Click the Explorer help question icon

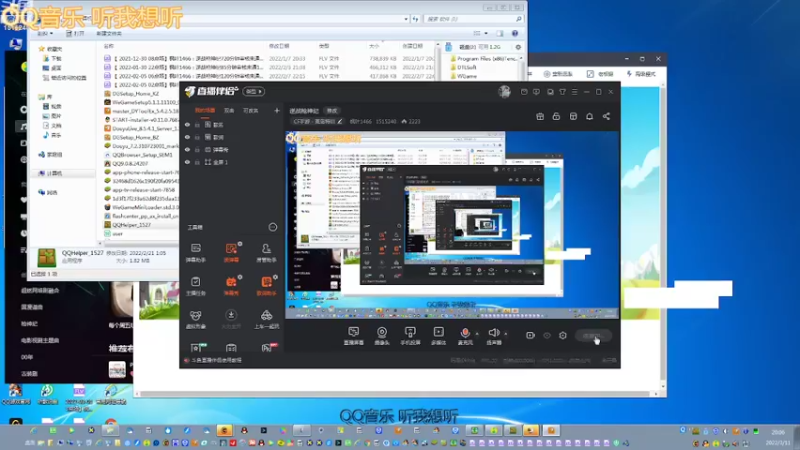pyautogui.click(x=515, y=34)
